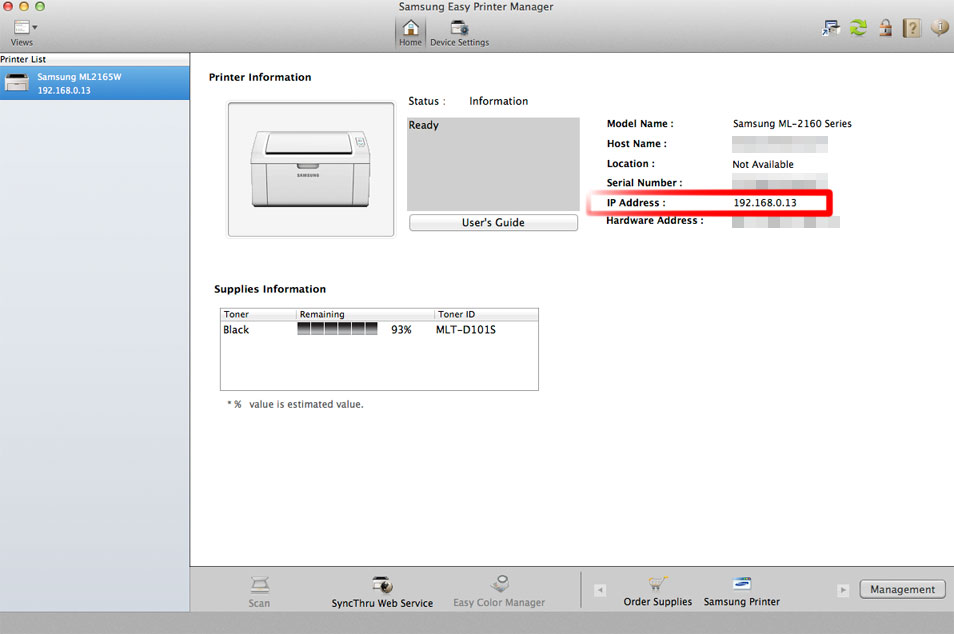Open the Samsung Printer link

tap(742, 591)
